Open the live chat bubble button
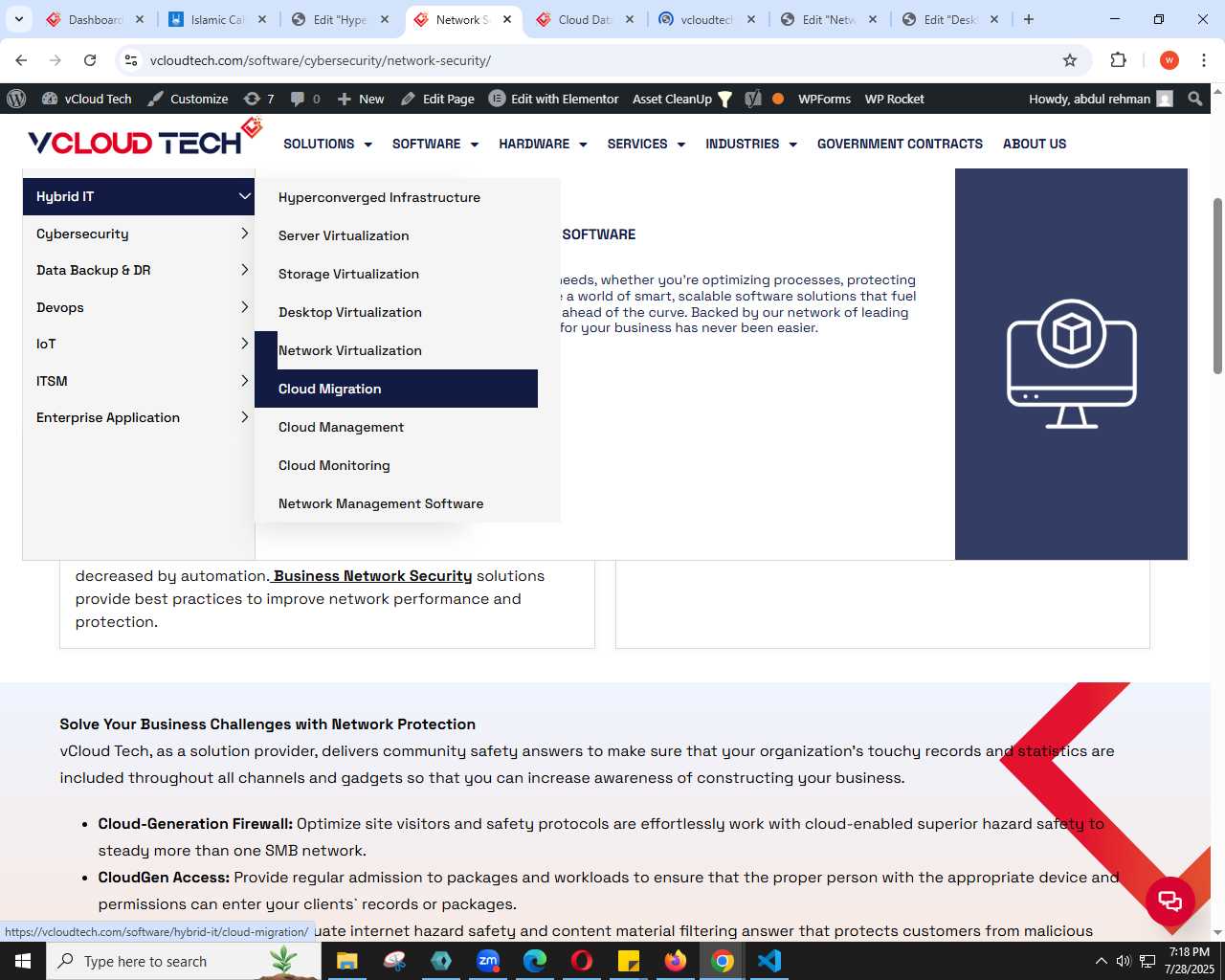 coord(1170,900)
